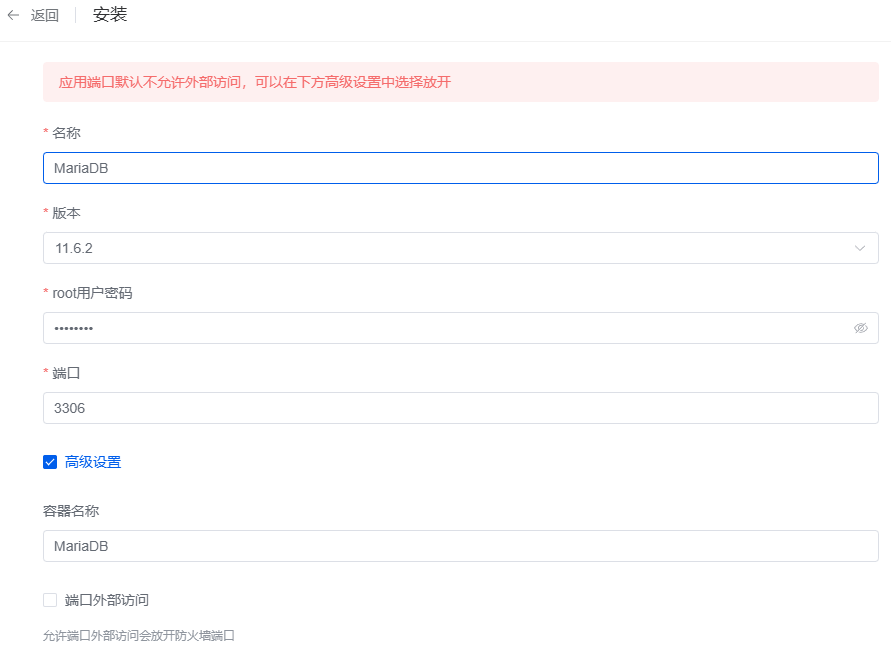Click the 返回 link text

coord(45,15)
